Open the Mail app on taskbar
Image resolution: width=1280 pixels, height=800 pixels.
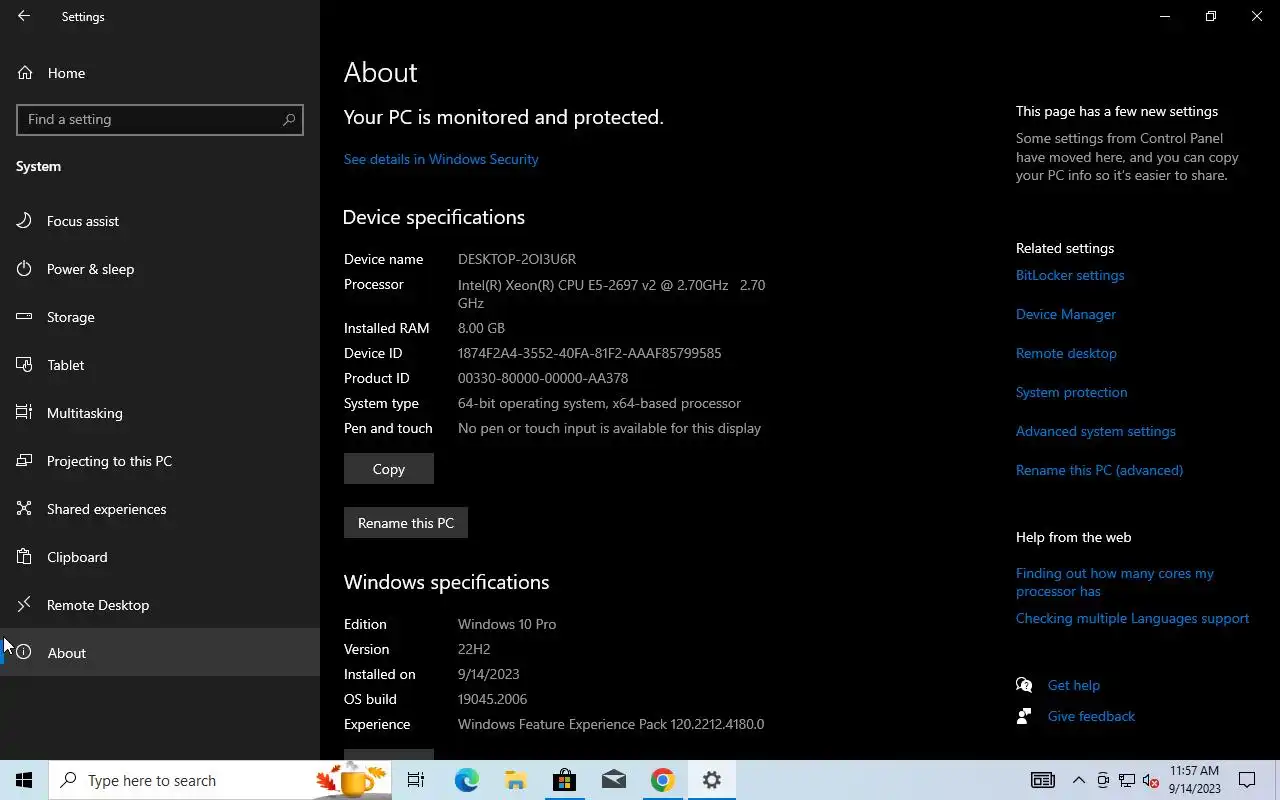pyautogui.click(x=613, y=780)
